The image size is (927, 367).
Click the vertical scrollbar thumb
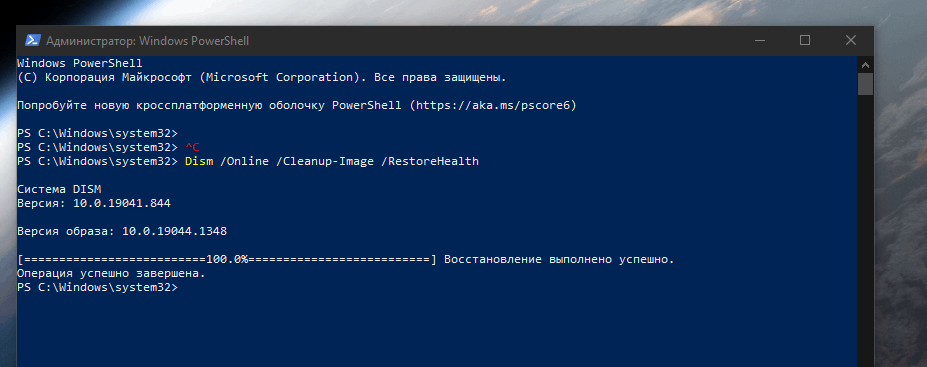pyautogui.click(x=865, y=83)
